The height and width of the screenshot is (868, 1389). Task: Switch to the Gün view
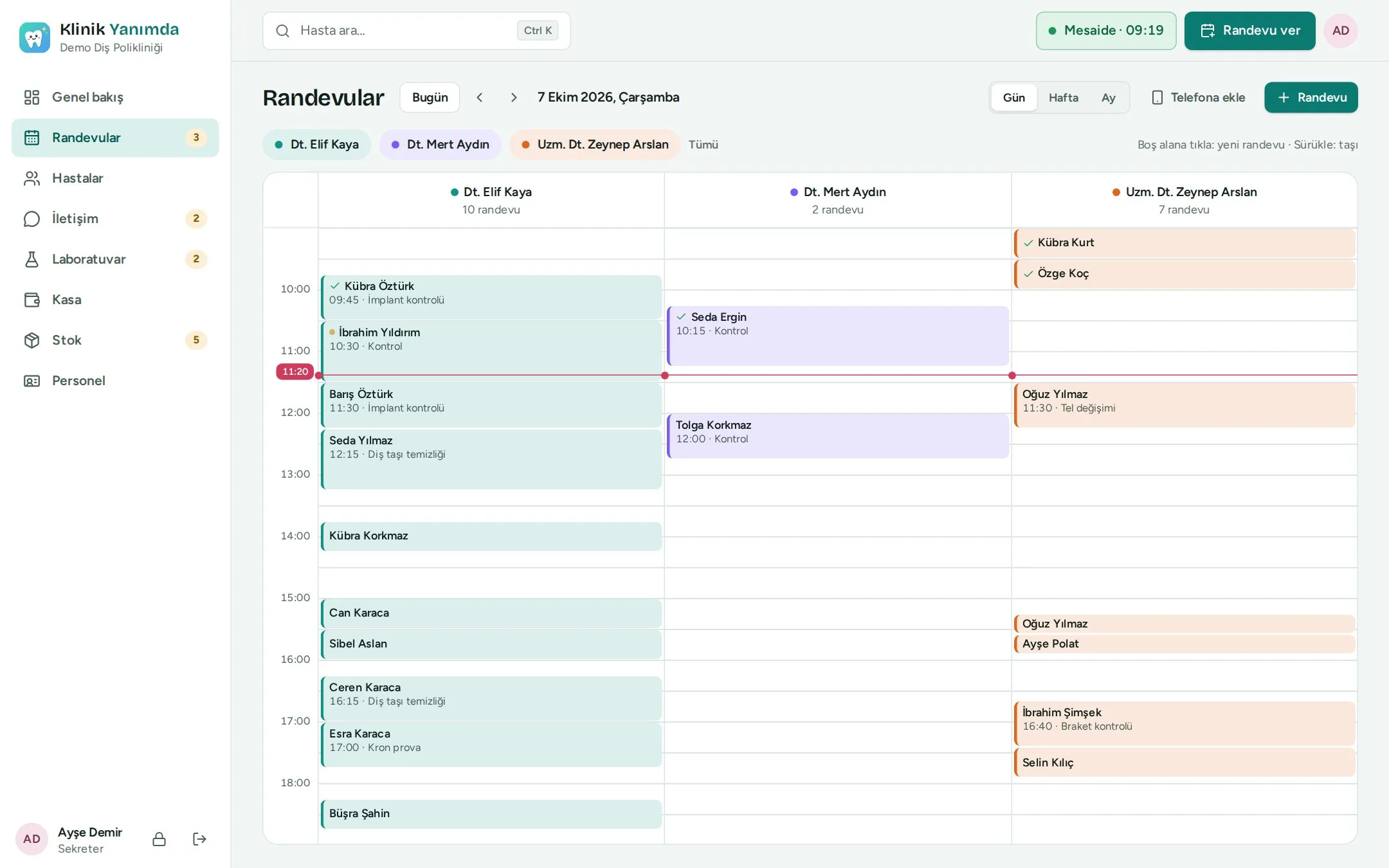click(x=1014, y=98)
